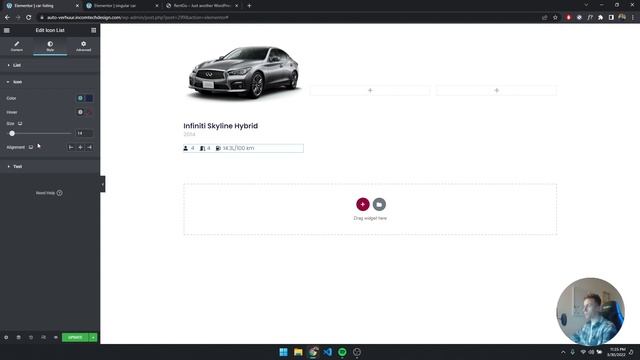The height and width of the screenshot is (360, 640).
Task: Switch to the Content tab
Action: coord(17,46)
